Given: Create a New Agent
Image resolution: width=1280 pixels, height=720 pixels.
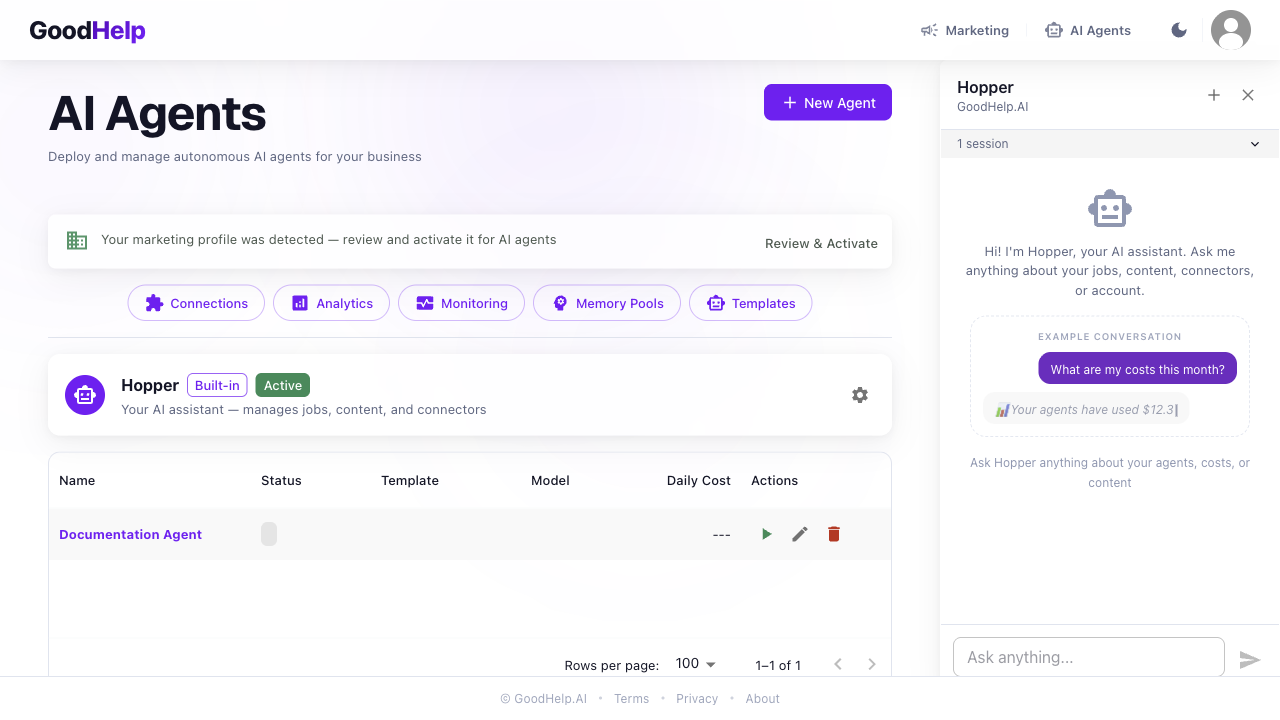Looking at the screenshot, I should [x=828, y=102].
